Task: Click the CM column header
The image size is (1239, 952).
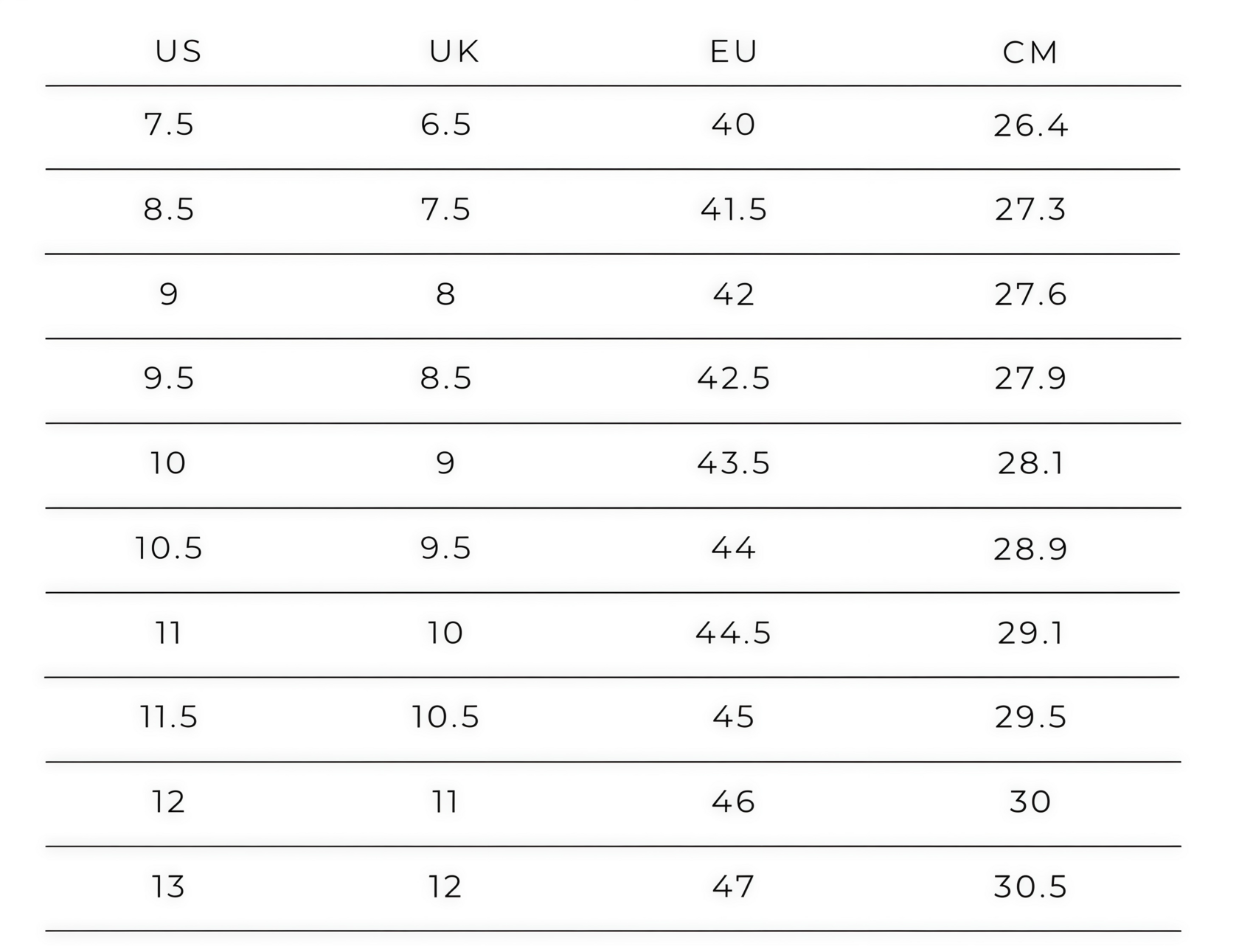Action: [1030, 52]
